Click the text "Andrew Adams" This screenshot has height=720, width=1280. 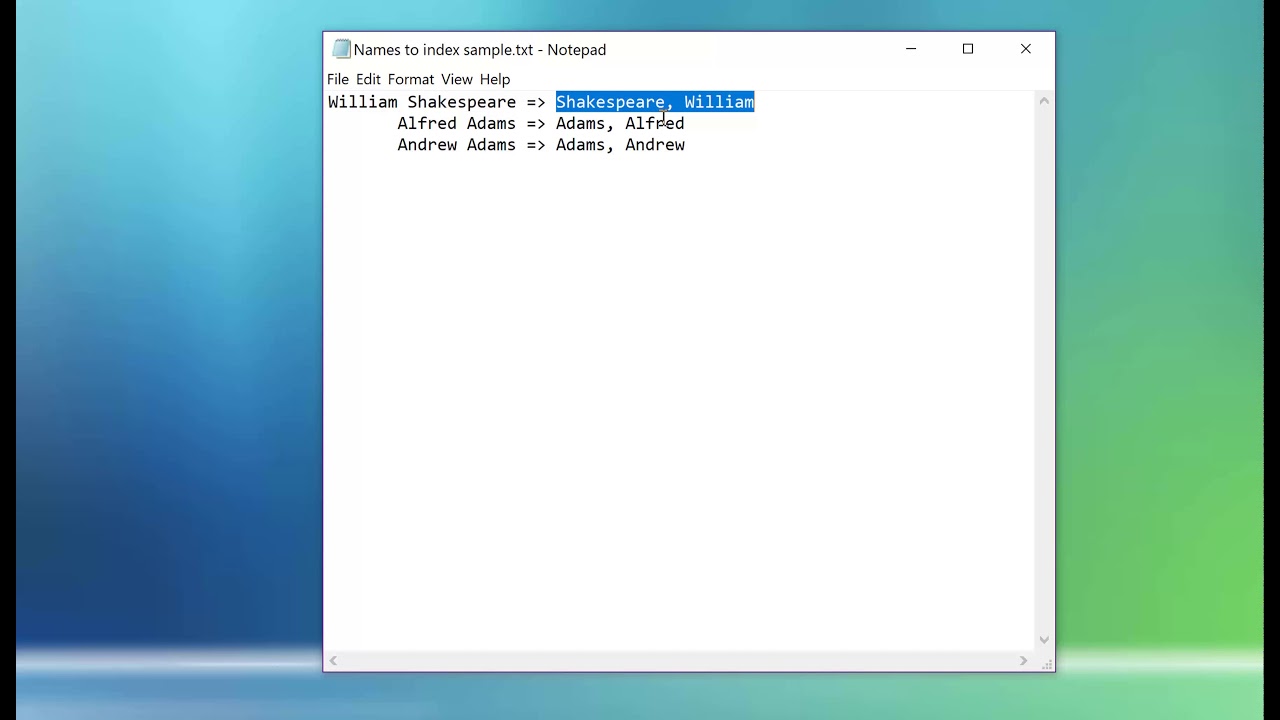(x=457, y=145)
